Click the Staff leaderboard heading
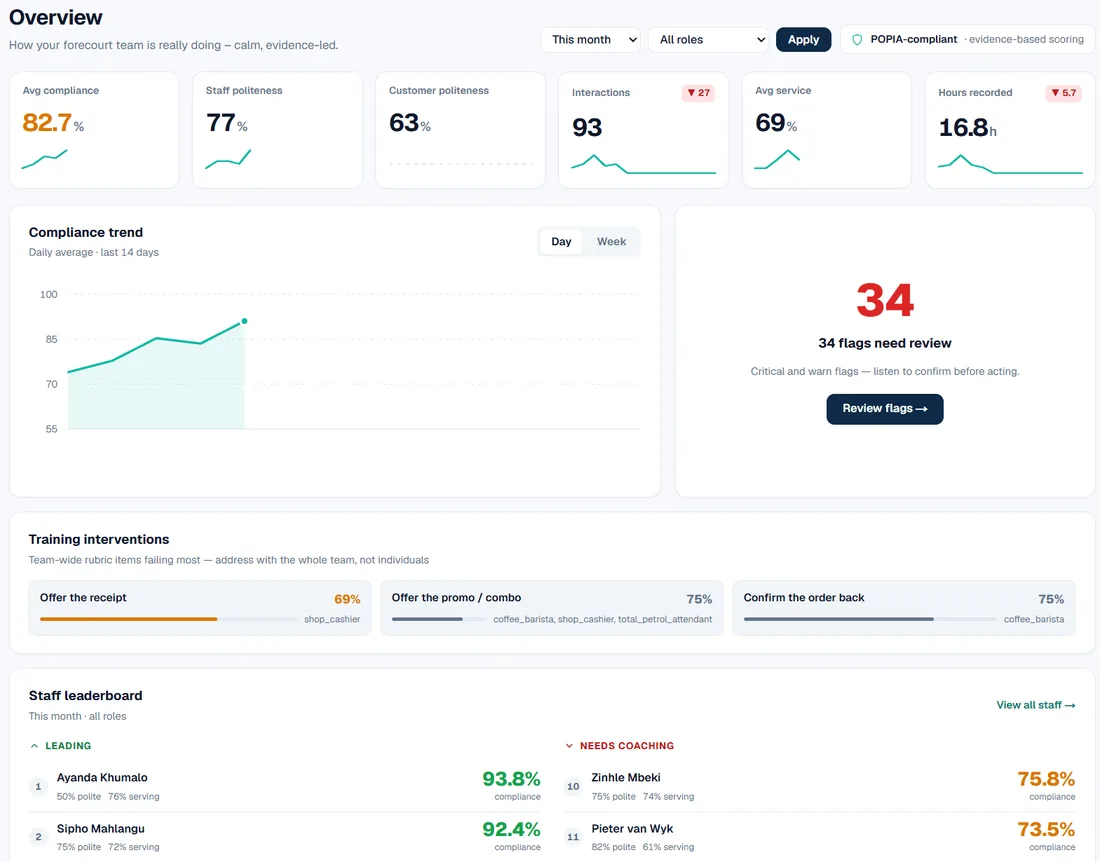This screenshot has width=1100, height=862. pyautogui.click(x=86, y=696)
